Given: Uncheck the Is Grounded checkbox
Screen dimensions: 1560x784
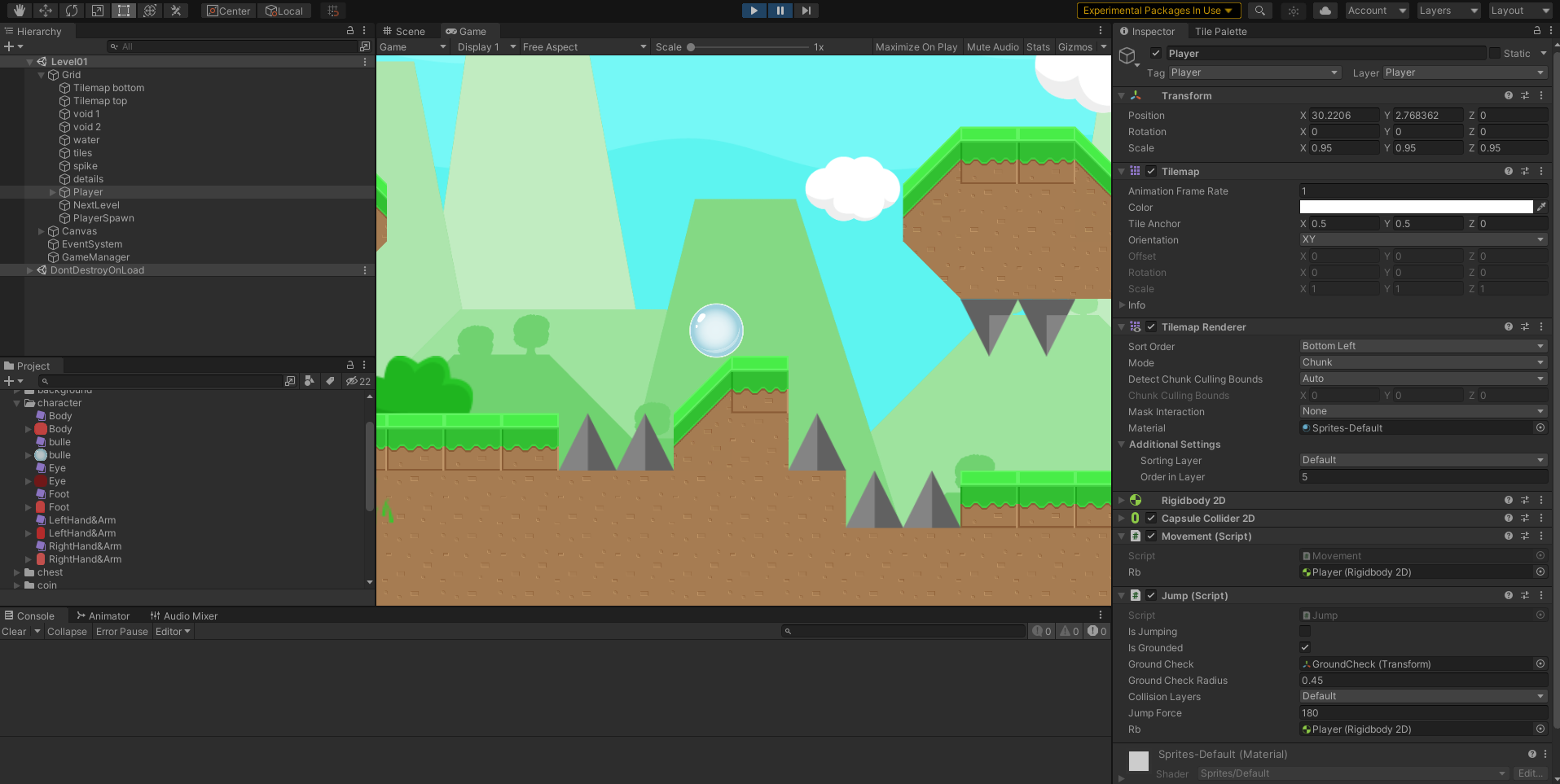Looking at the screenshot, I should [1305, 648].
